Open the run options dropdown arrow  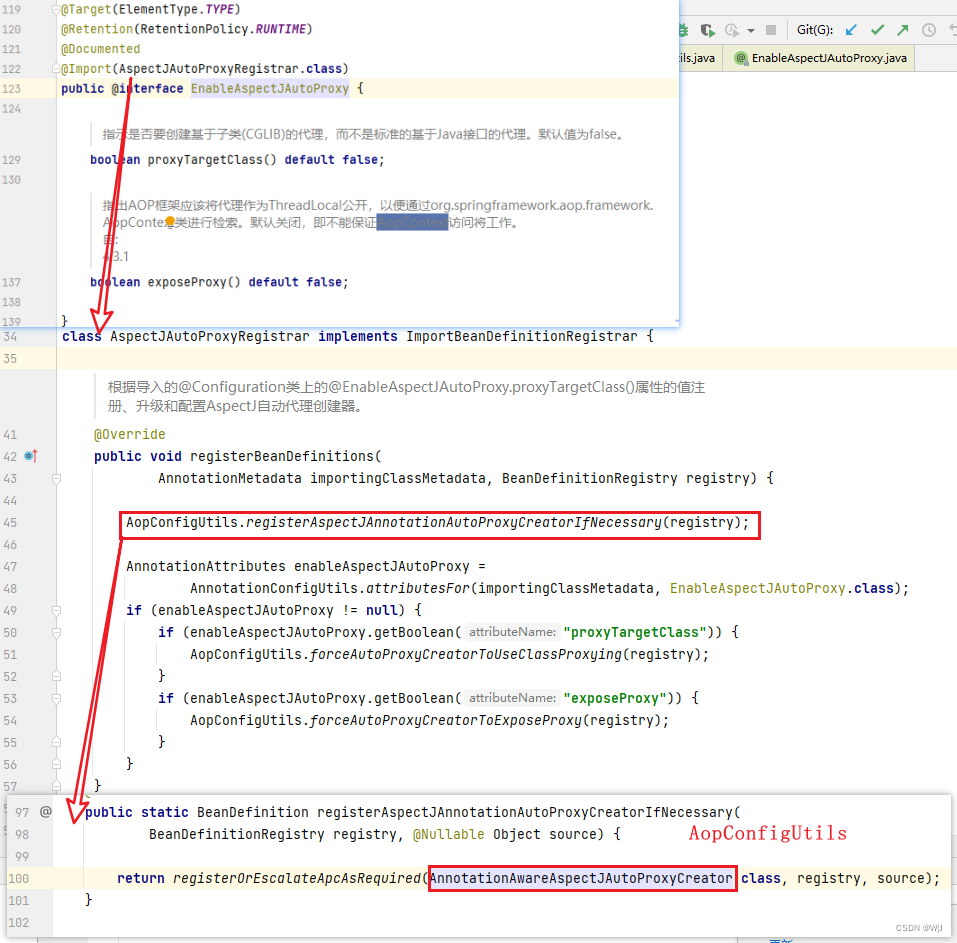pos(751,31)
